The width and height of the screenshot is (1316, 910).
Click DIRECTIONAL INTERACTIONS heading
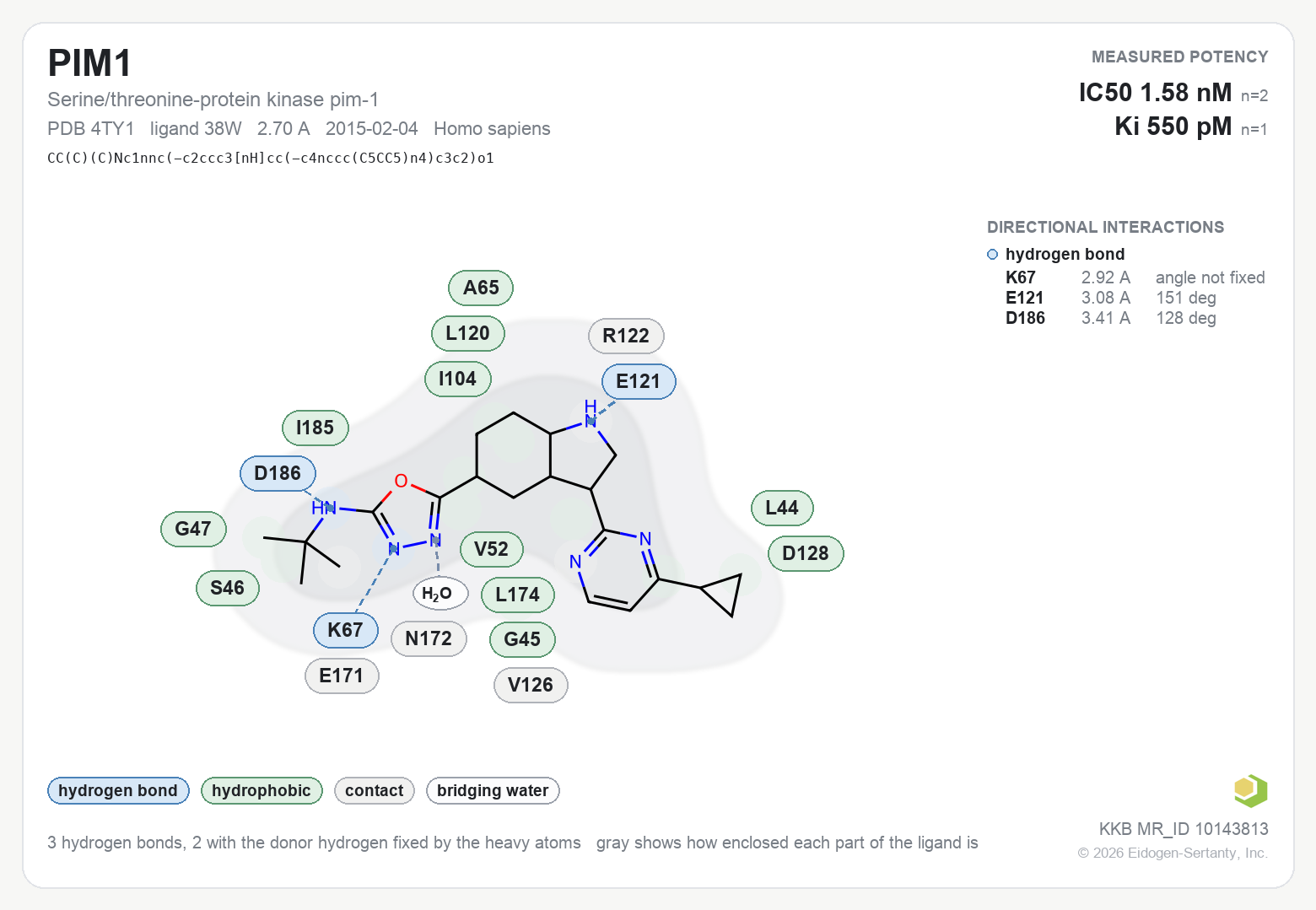pos(1105,227)
